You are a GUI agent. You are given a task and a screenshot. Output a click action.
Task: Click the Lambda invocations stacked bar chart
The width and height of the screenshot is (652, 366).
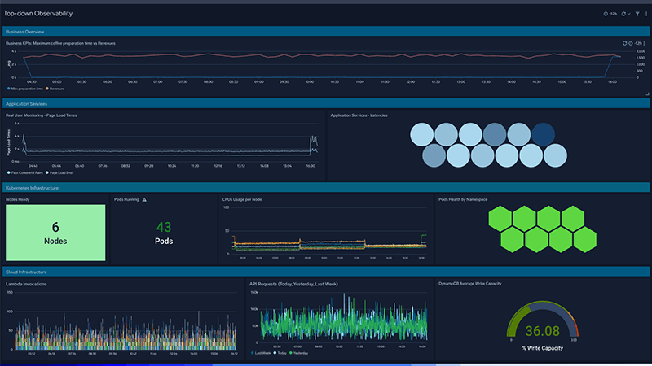pos(126,331)
